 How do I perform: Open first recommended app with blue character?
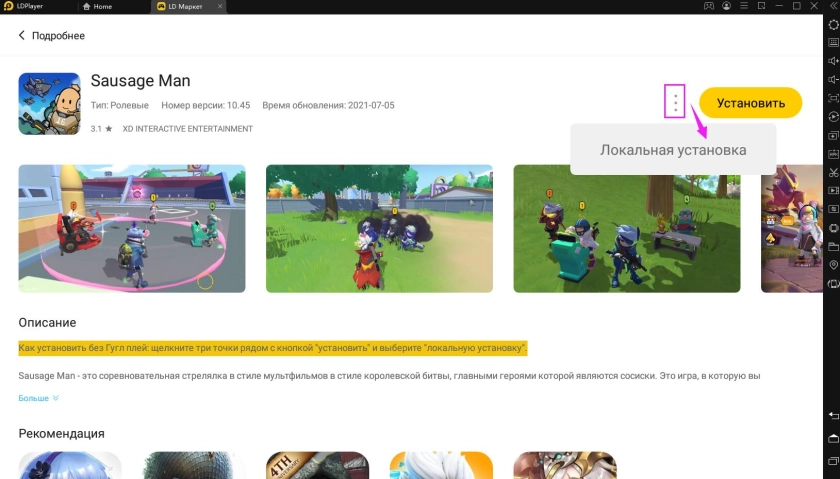coord(70,465)
